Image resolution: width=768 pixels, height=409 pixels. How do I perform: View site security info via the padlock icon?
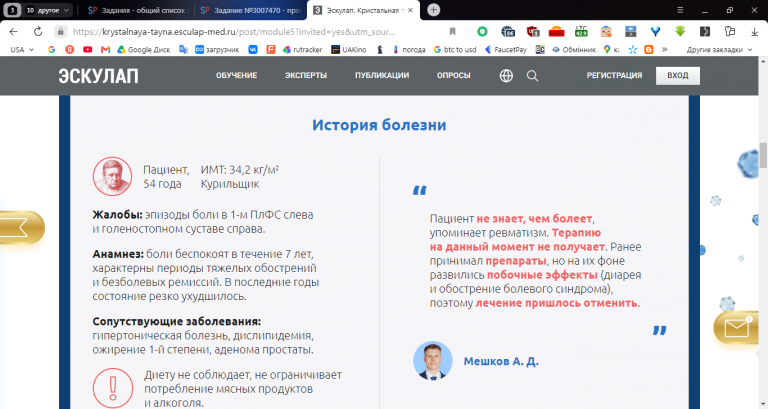[60, 32]
